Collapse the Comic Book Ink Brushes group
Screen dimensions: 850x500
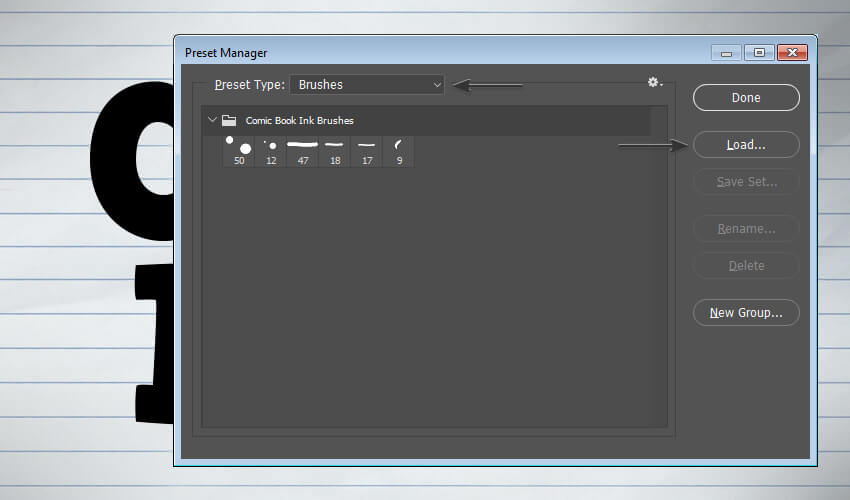point(212,120)
